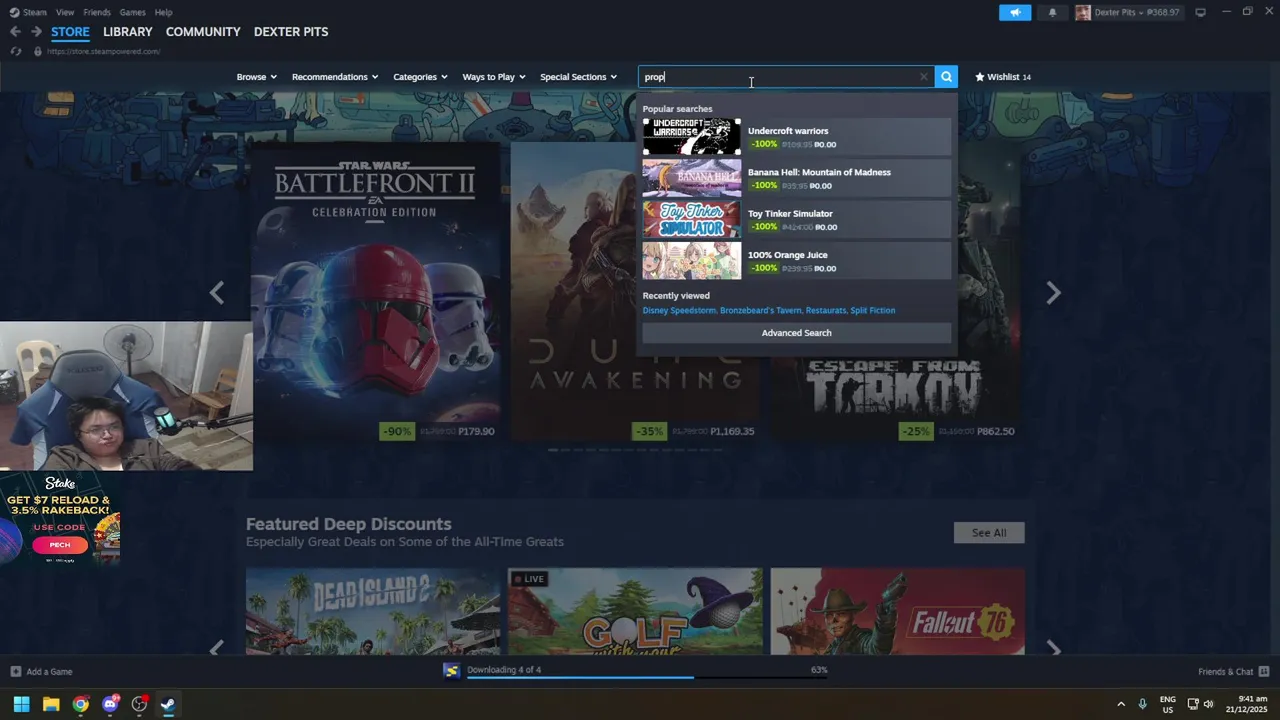The width and height of the screenshot is (1280, 720).
Task: Click the Add a Game label
Action: coord(49,671)
